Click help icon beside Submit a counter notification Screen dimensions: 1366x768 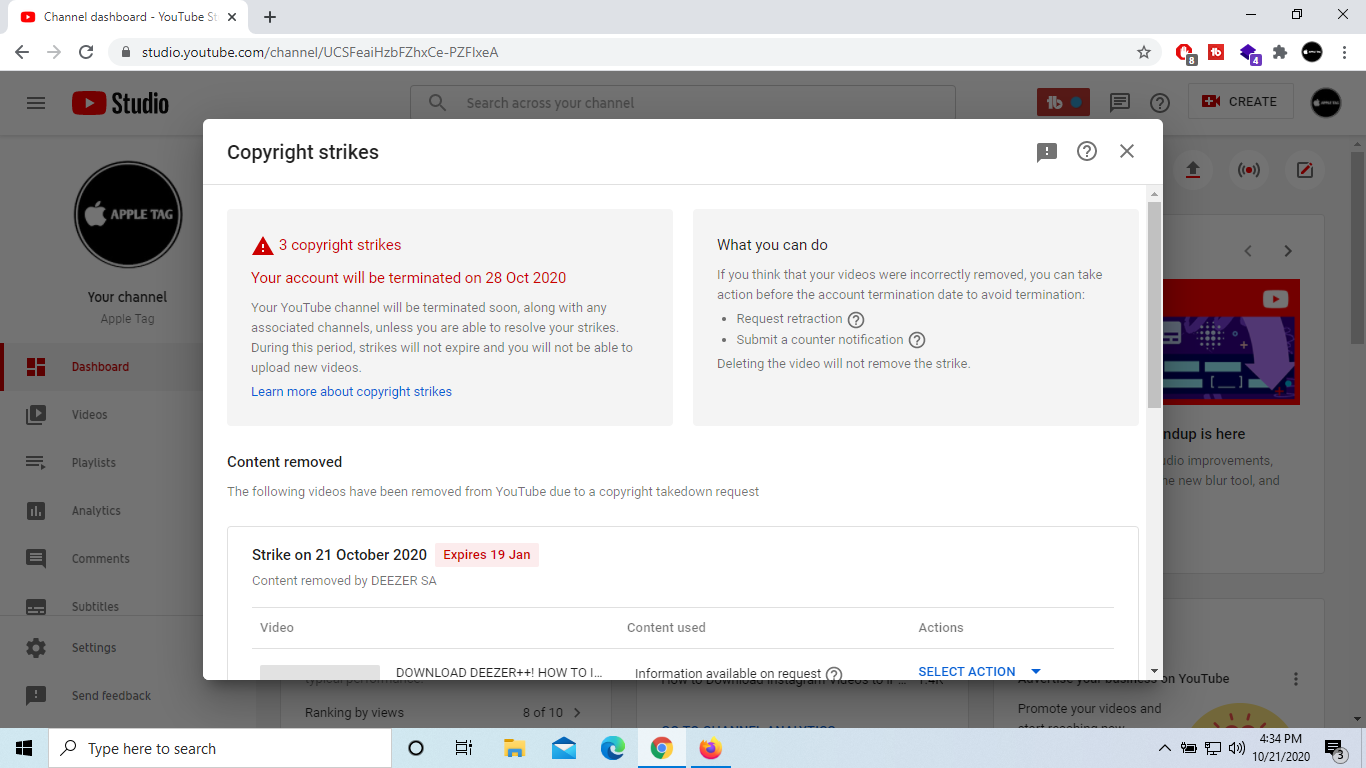(917, 340)
